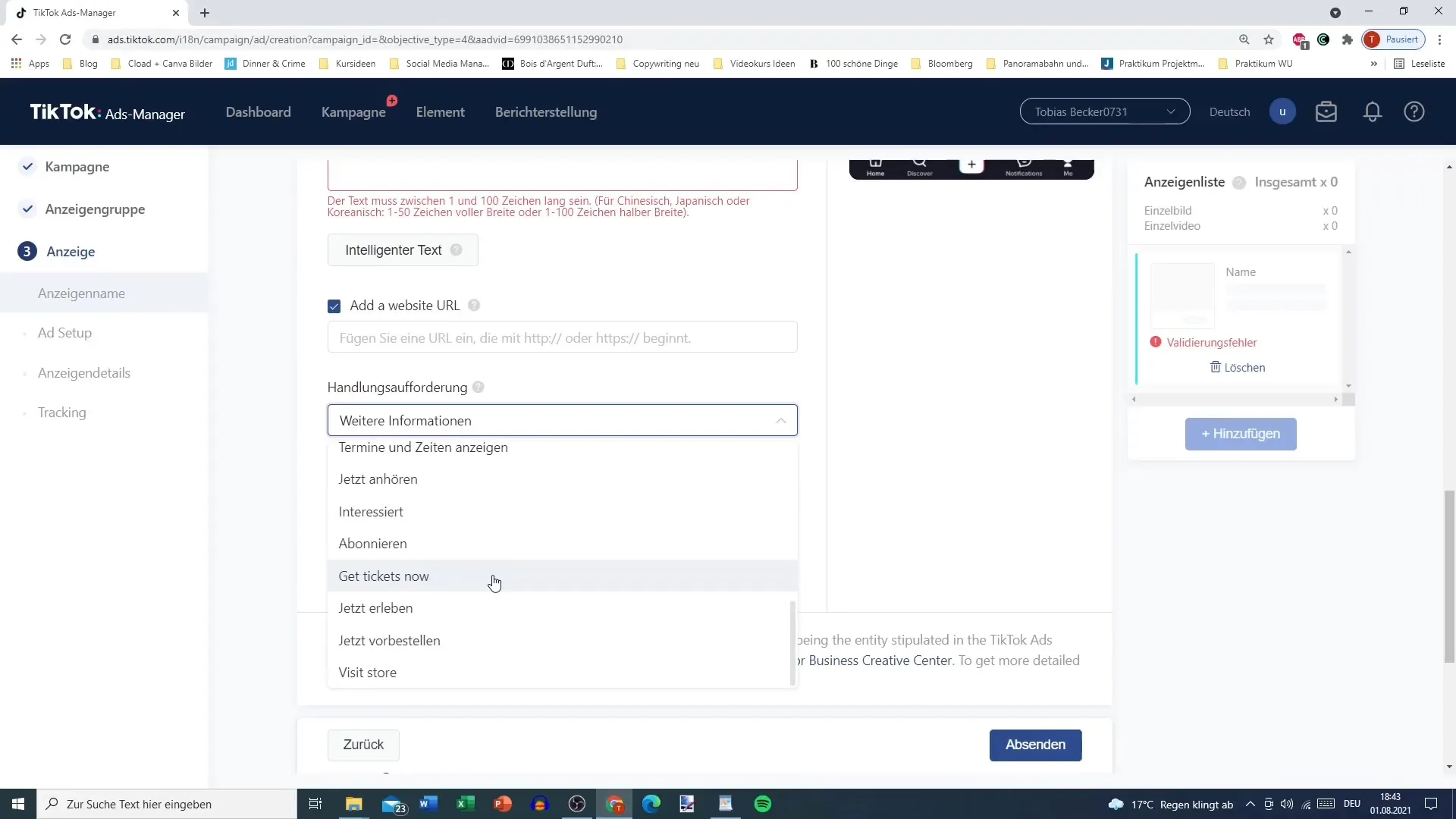
Task: Open the Chrome three-dot menu
Action: (1439, 39)
